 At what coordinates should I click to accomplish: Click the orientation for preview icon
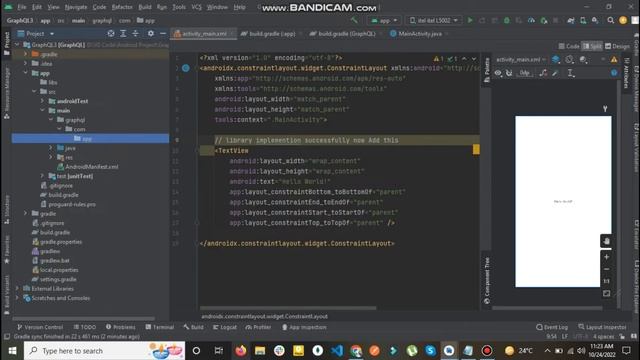coord(569,60)
